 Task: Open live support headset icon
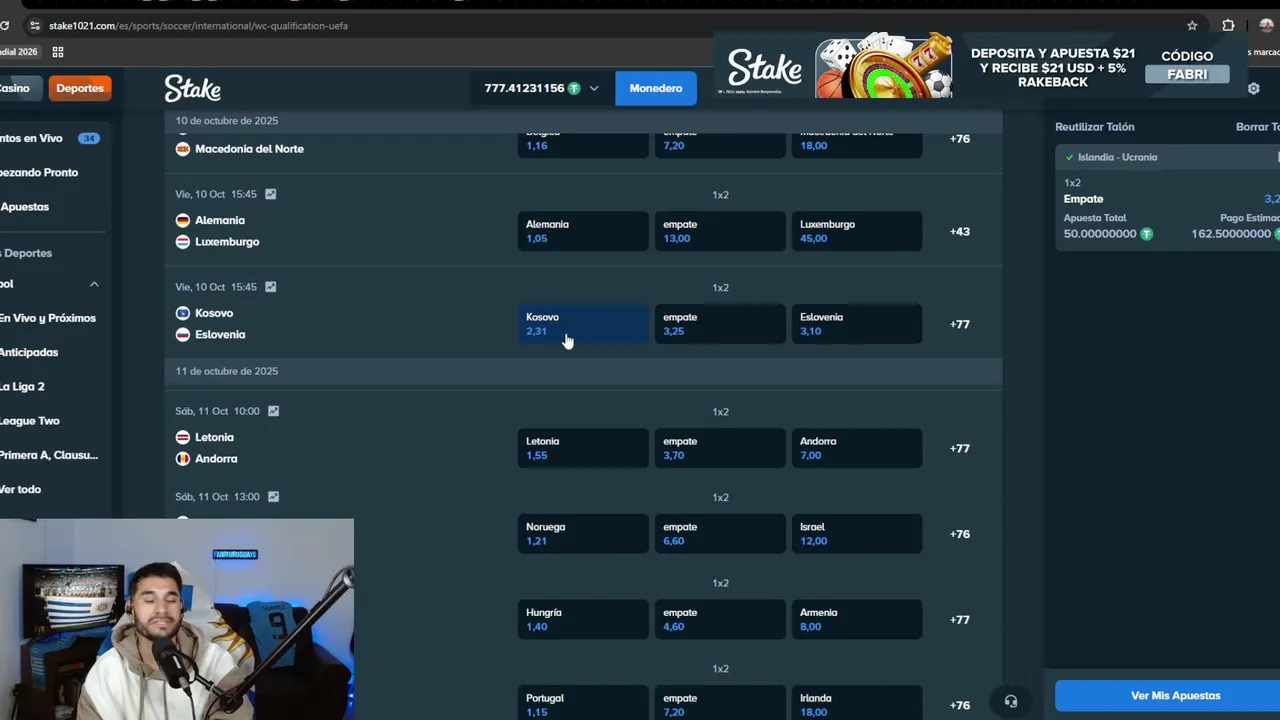click(x=1011, y=701)
